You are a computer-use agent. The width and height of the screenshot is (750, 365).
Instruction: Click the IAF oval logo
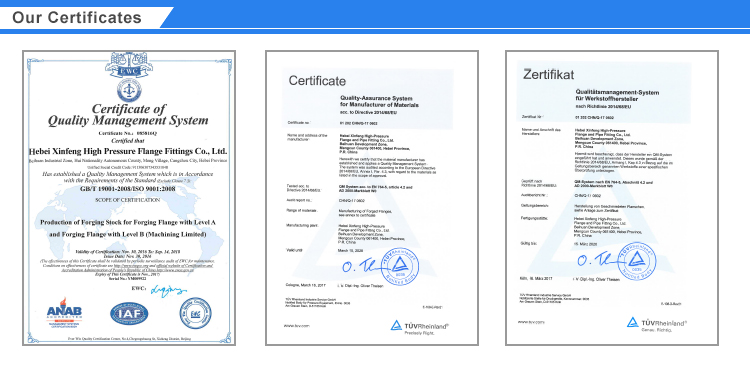tap(129, 313)
